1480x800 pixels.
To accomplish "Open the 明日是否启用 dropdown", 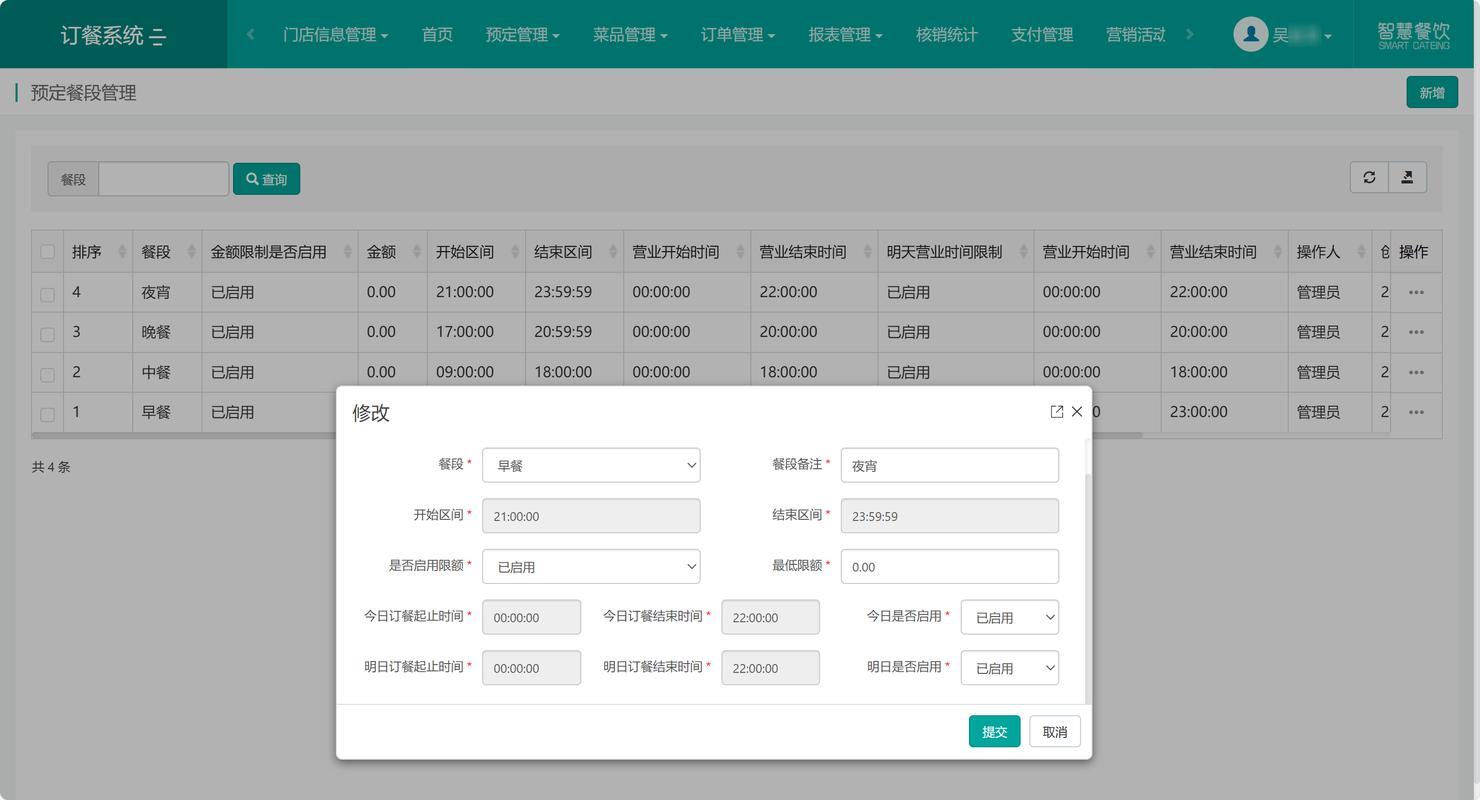I will pos(1010,668).
